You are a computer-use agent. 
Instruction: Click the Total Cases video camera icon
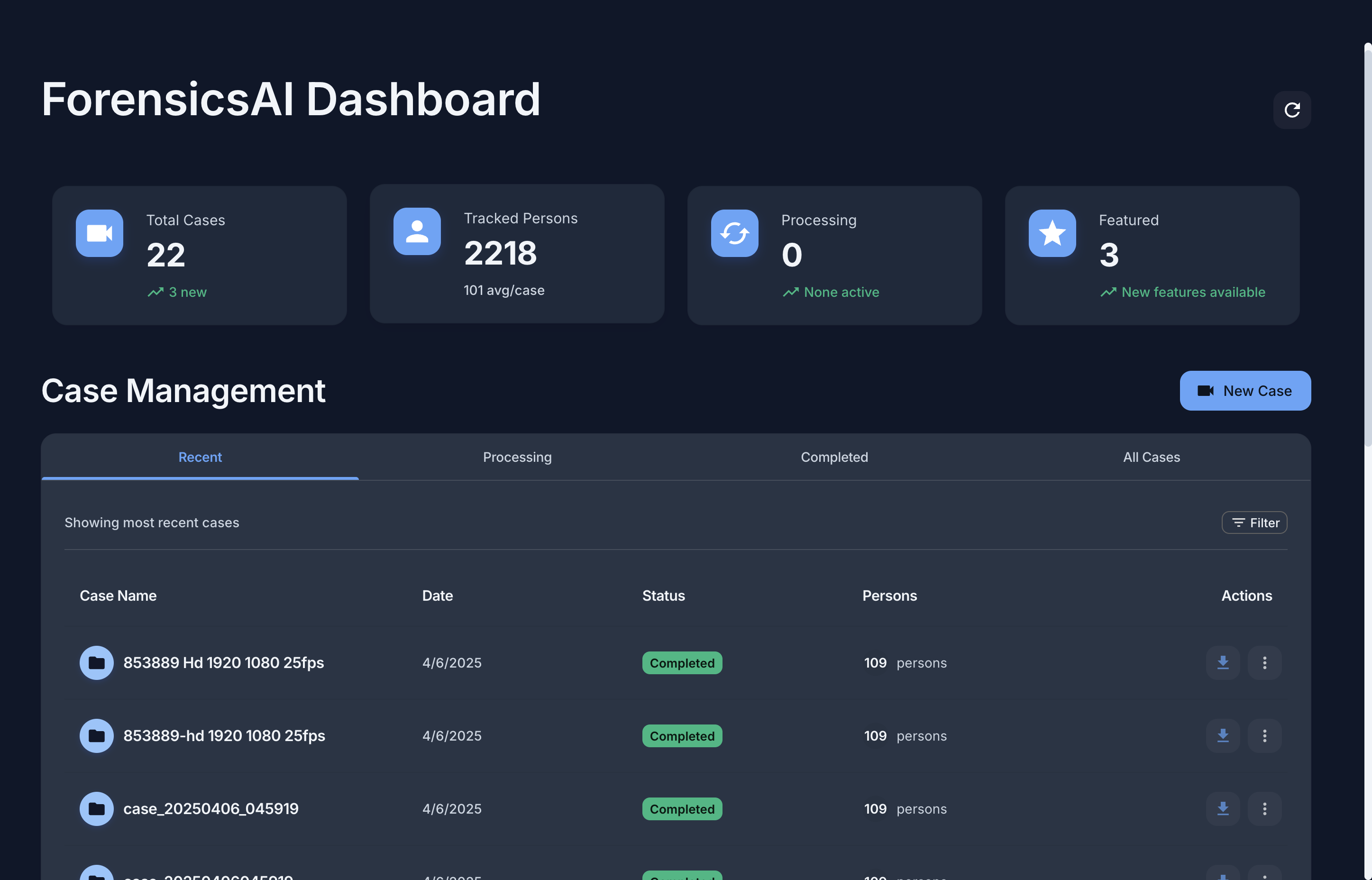click(100, 233)
